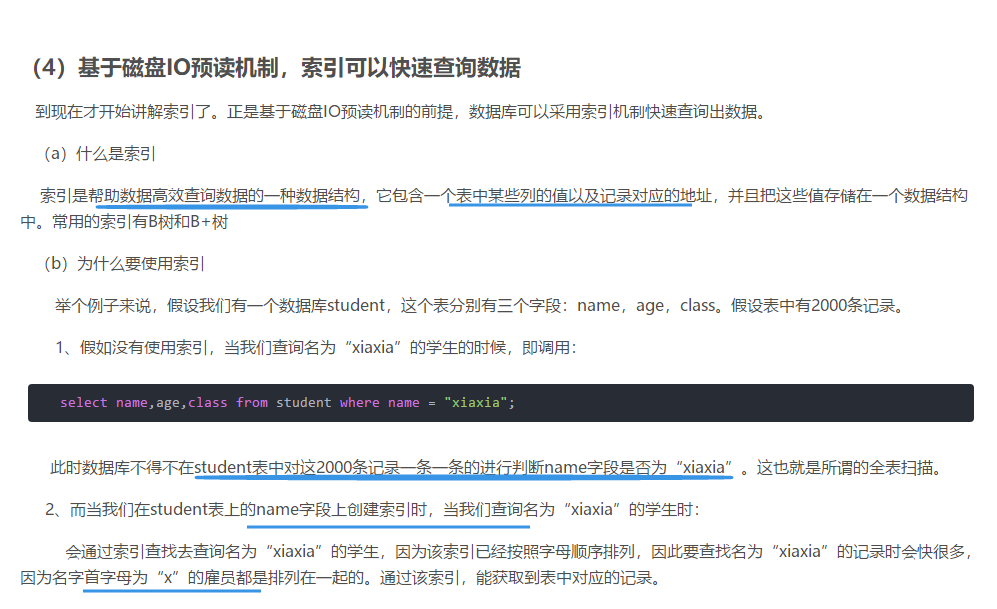Click underlined text "首字母为"x"的雇员"

point(159,578)
